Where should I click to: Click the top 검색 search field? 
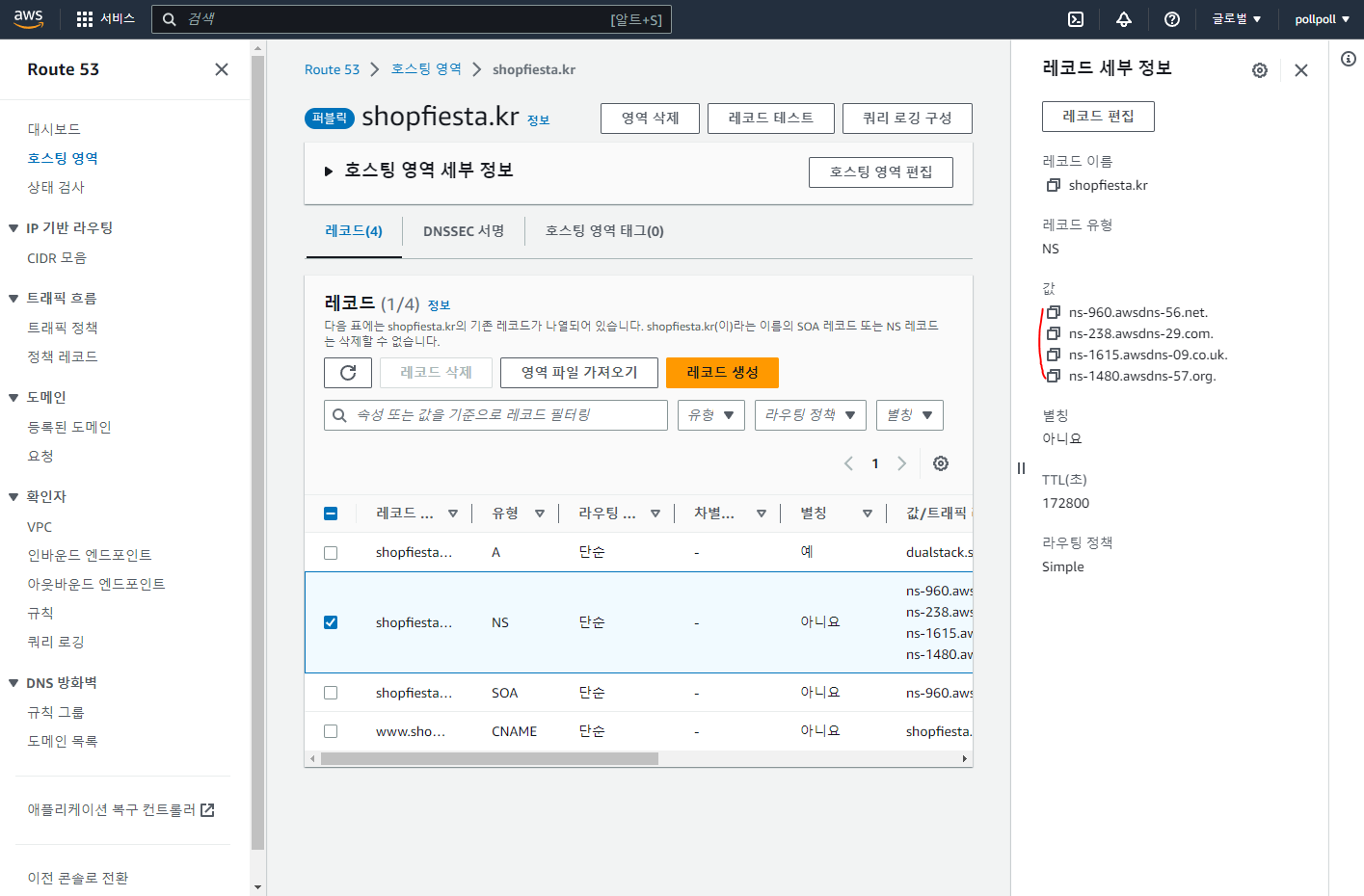click(411, 19)
